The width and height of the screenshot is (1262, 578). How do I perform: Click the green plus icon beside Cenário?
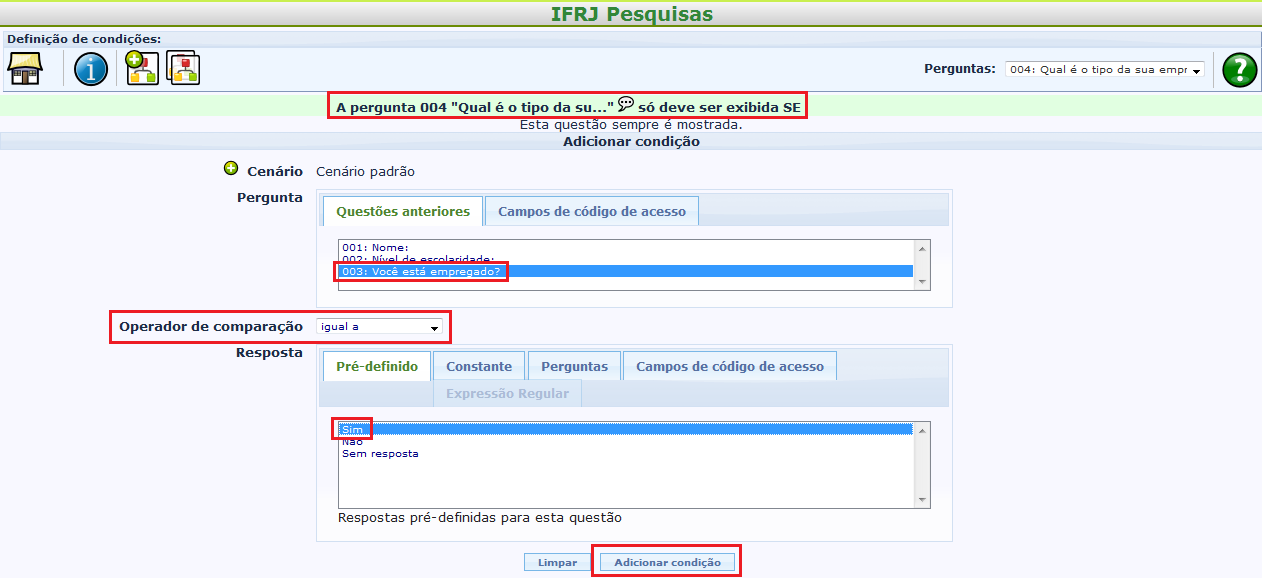pyautogui.click(x=231, y=169)
